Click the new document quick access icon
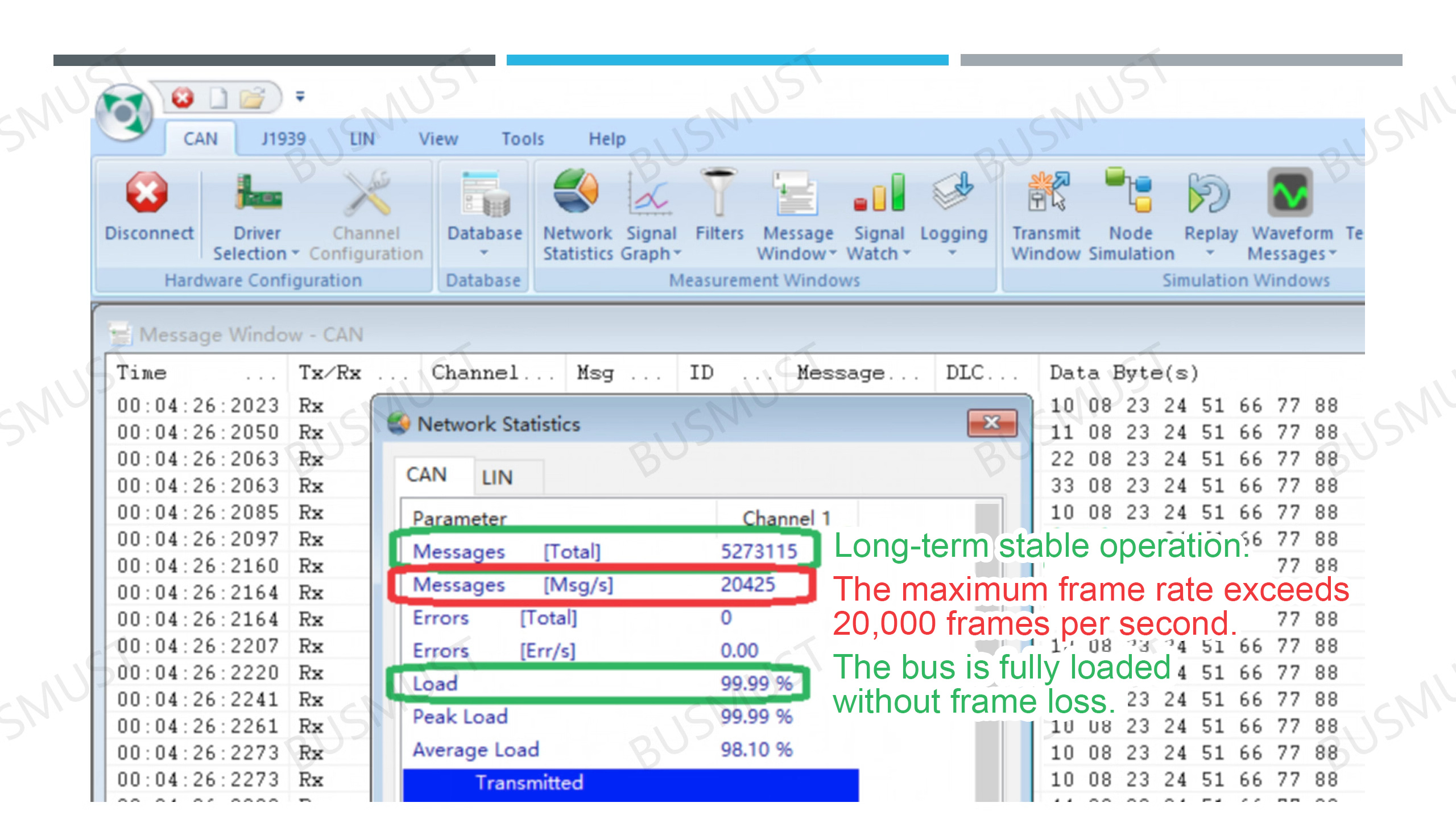The image size is (1456, 819). click(218, 98)
